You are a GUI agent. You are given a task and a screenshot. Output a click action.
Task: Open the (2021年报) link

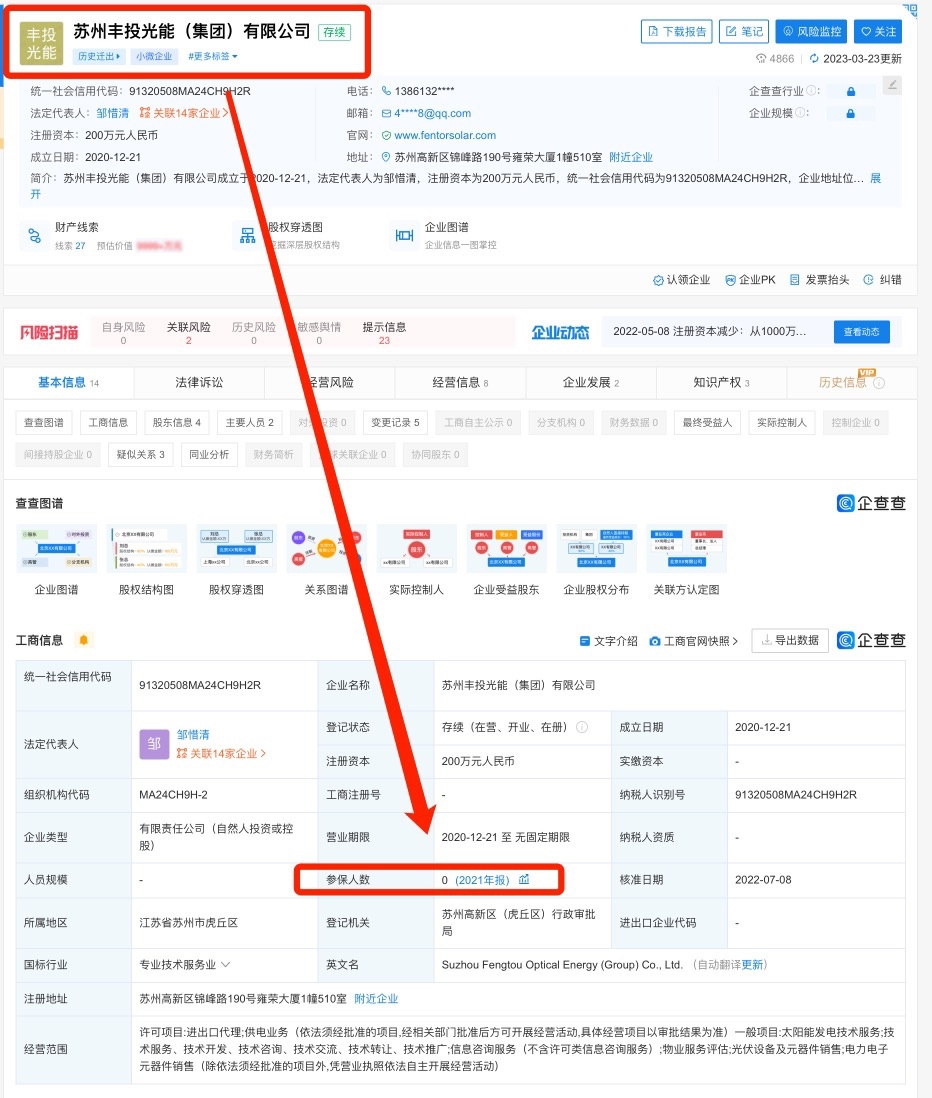click(482, 880)
